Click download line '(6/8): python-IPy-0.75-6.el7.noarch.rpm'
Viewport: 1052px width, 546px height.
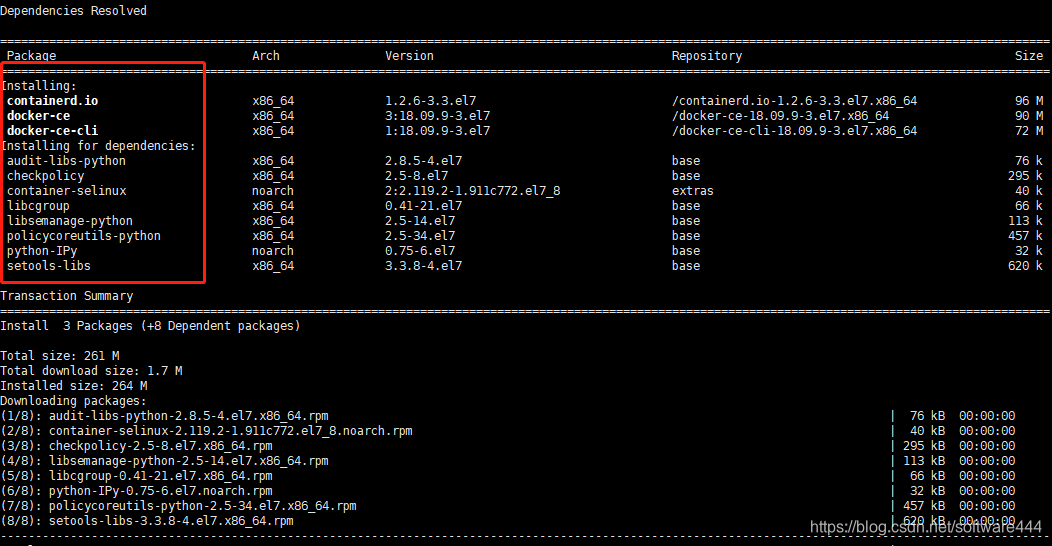pyautogui.click(x=136, y=491)
